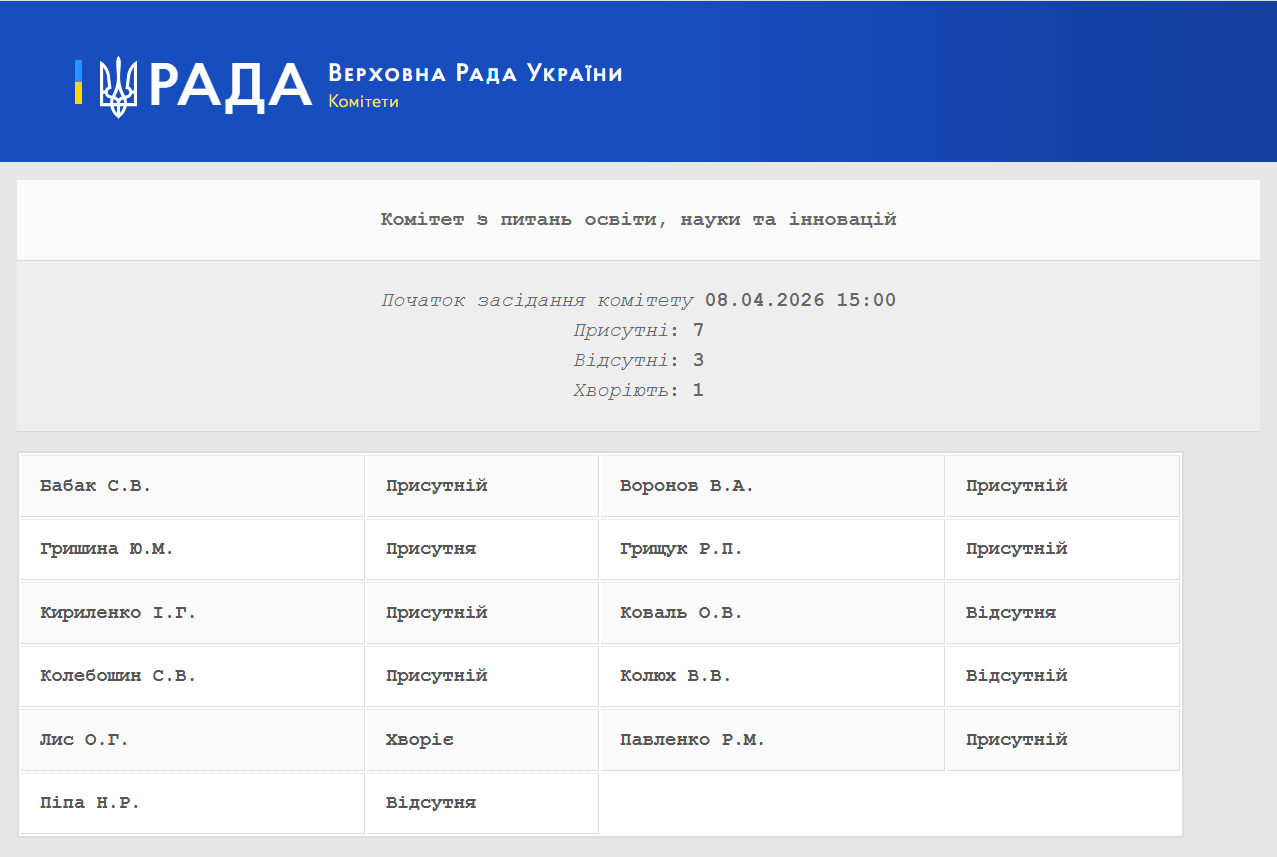Click the trident emblem logo
Viewport: 1277px width, 857px height.
click(118, 86)
